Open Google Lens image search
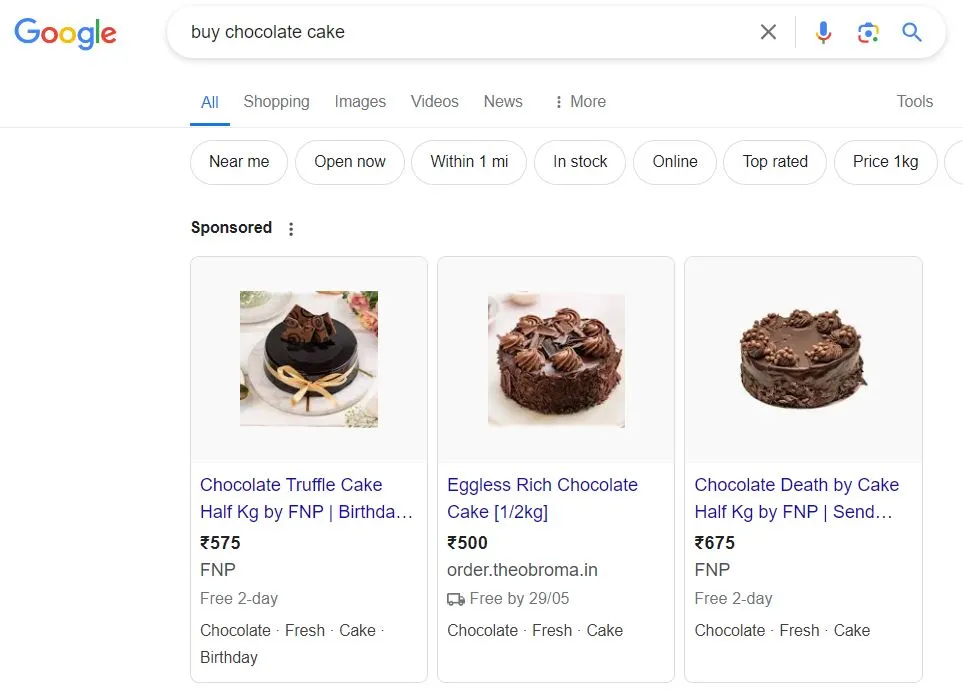Screen dimensions: 963x695 pyautogui.click(x=868, y=33)
